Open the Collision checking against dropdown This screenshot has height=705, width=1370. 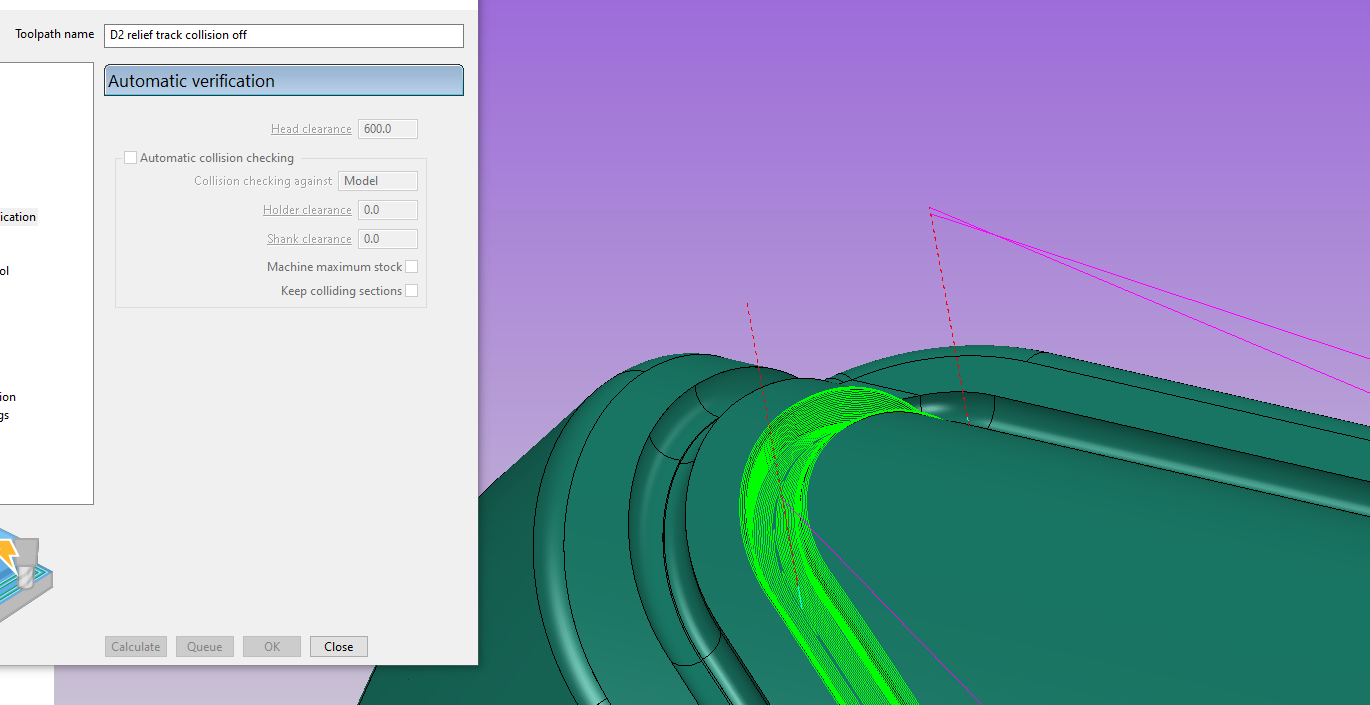coord(378,181)
